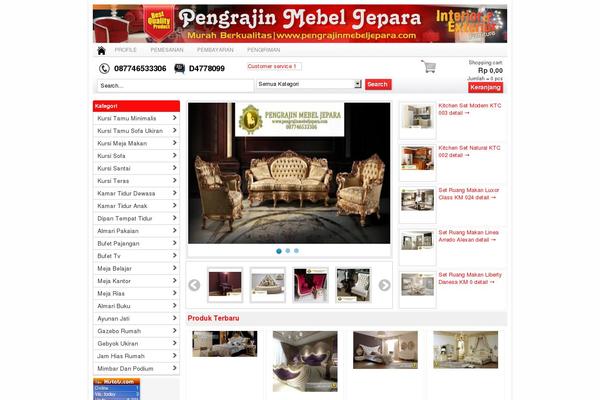Click the red Search button
Viewport: 600px width, 400px height.
click(x=378, y=84)
